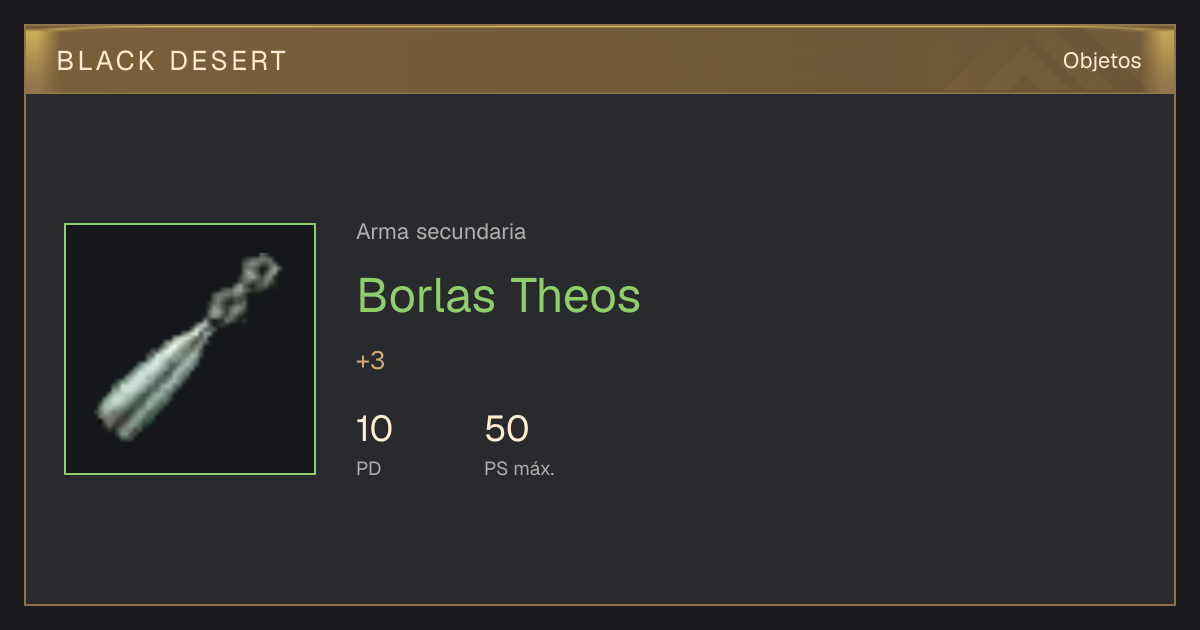The height and width of the screenshot is (630, 1200).
Task: Click the word Theos in the item name
Action: click(x=576, y=295)
